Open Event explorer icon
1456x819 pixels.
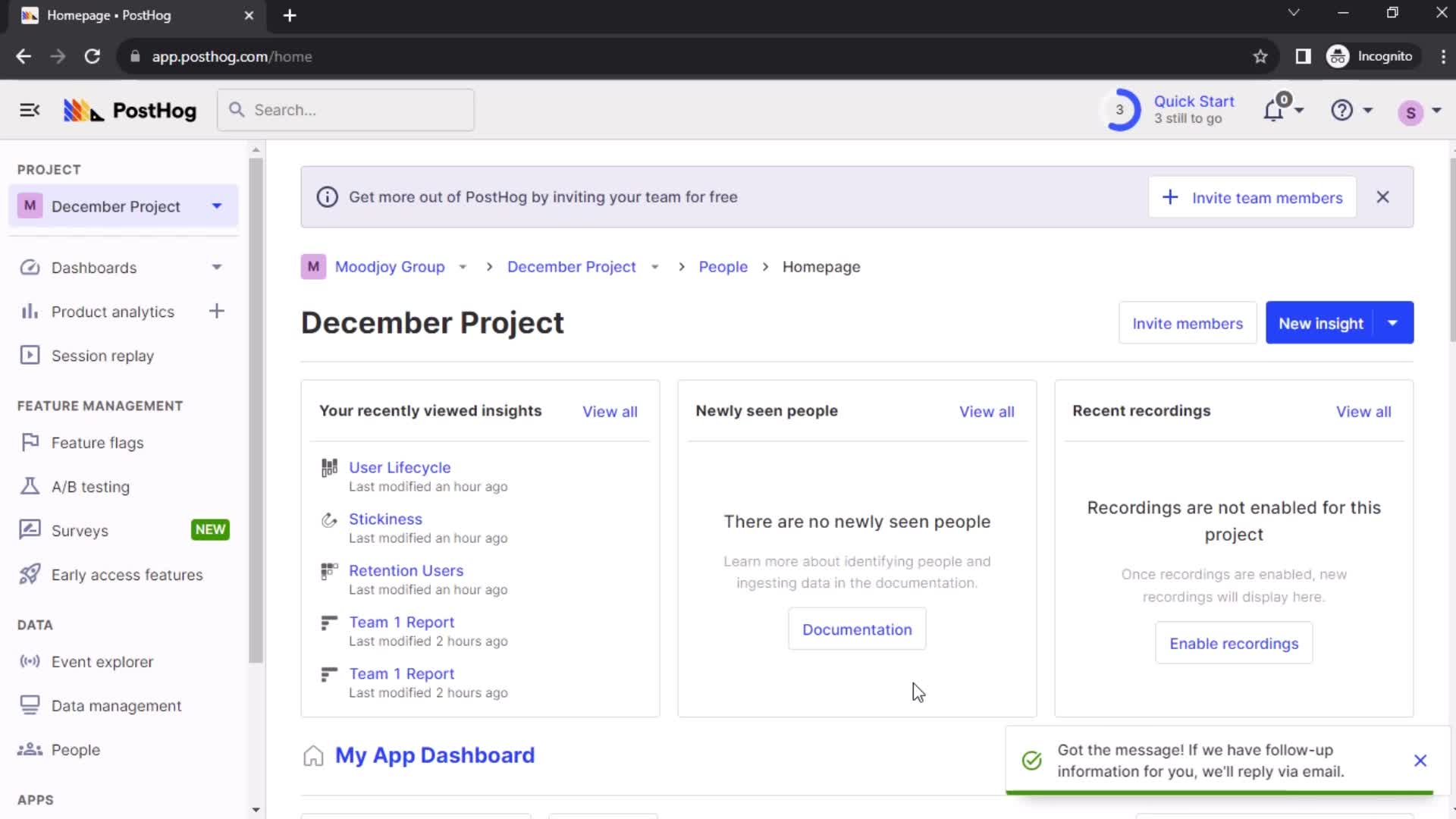click(x=29, y=662)
